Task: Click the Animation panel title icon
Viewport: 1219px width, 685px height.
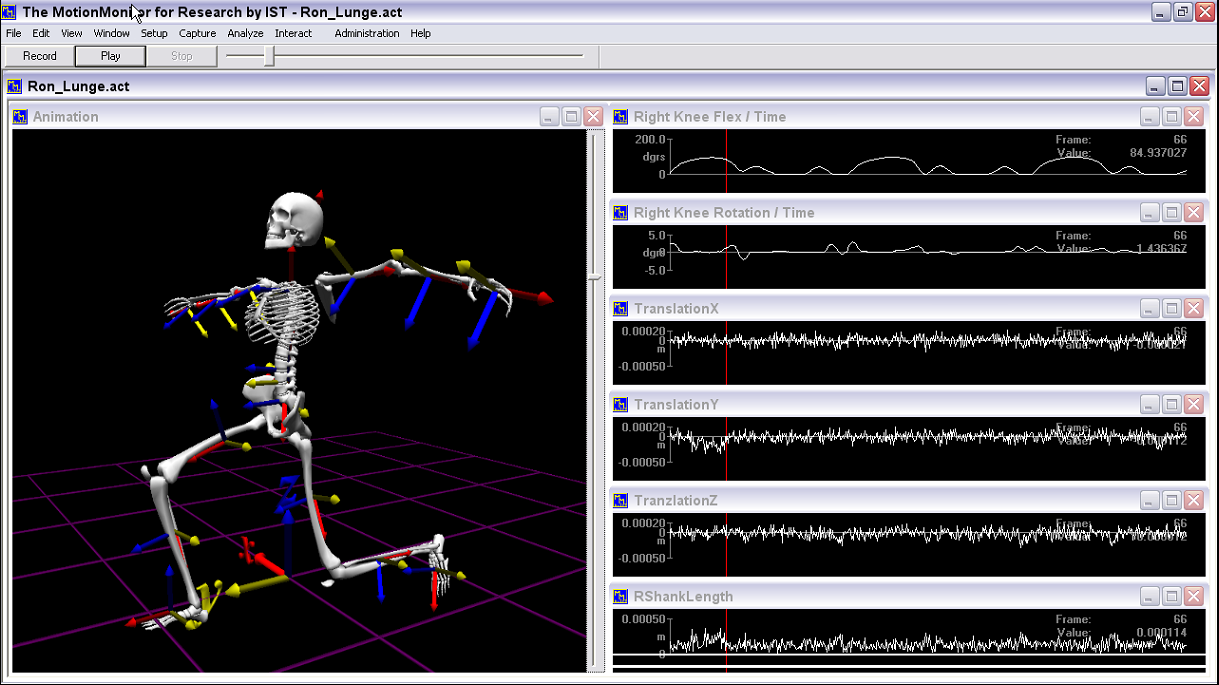Action: (x=20, y=117)
